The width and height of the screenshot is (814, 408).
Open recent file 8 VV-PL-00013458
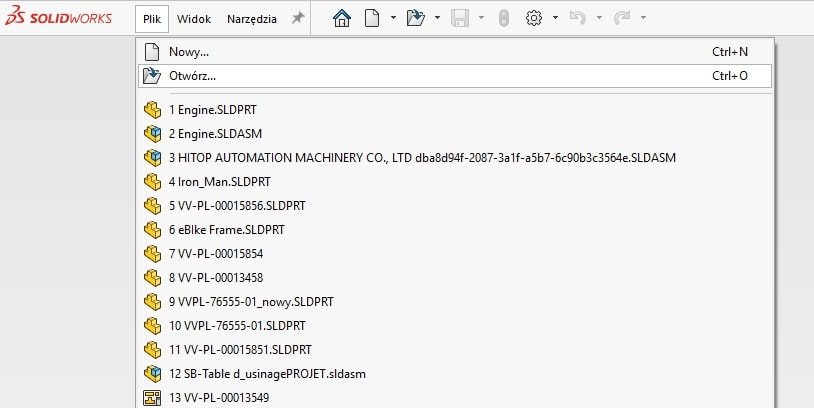click(455, 278)
